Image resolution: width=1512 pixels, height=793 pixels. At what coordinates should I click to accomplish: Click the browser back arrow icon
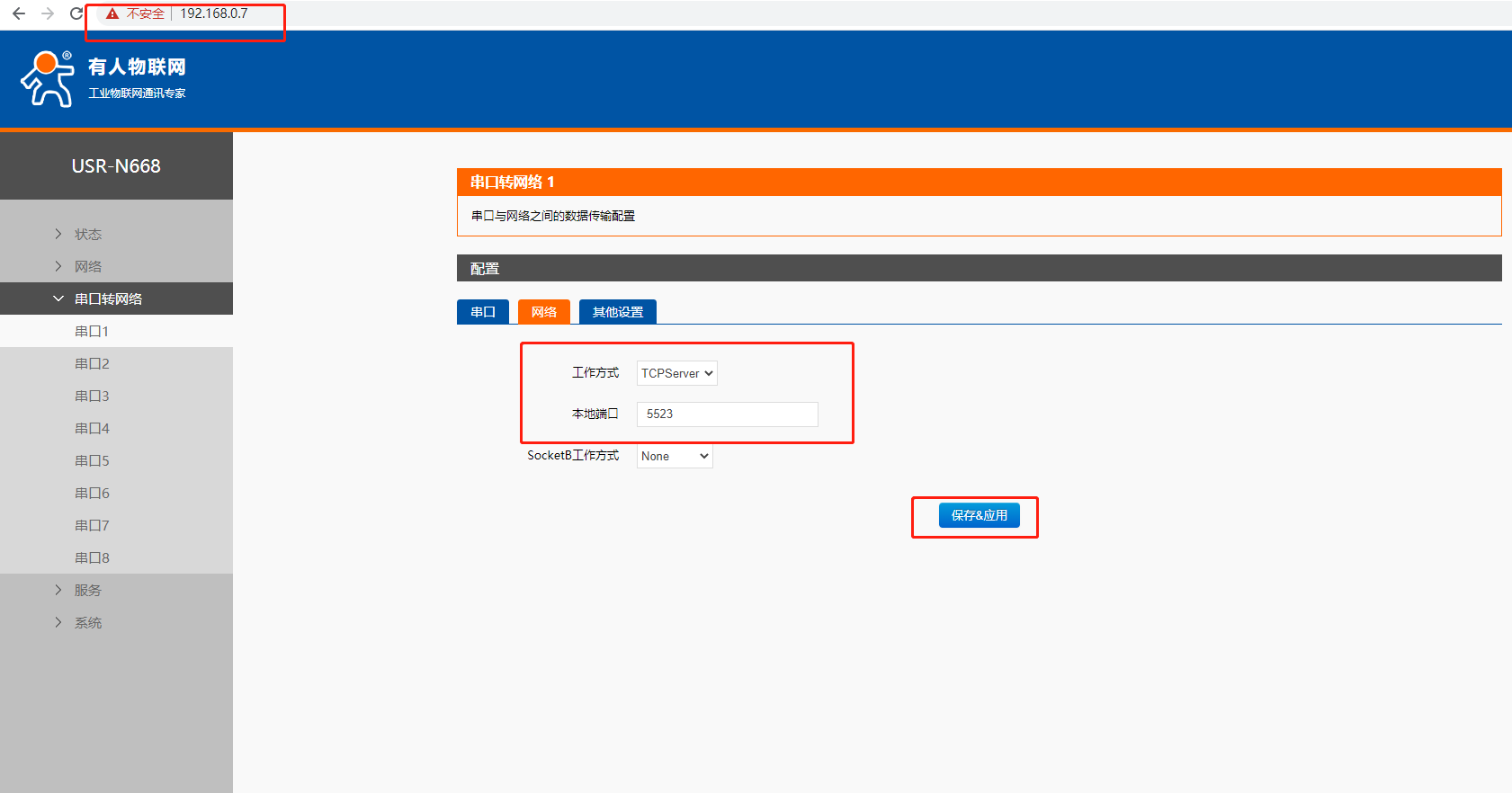pyautogui.click(x=19, y=13)
